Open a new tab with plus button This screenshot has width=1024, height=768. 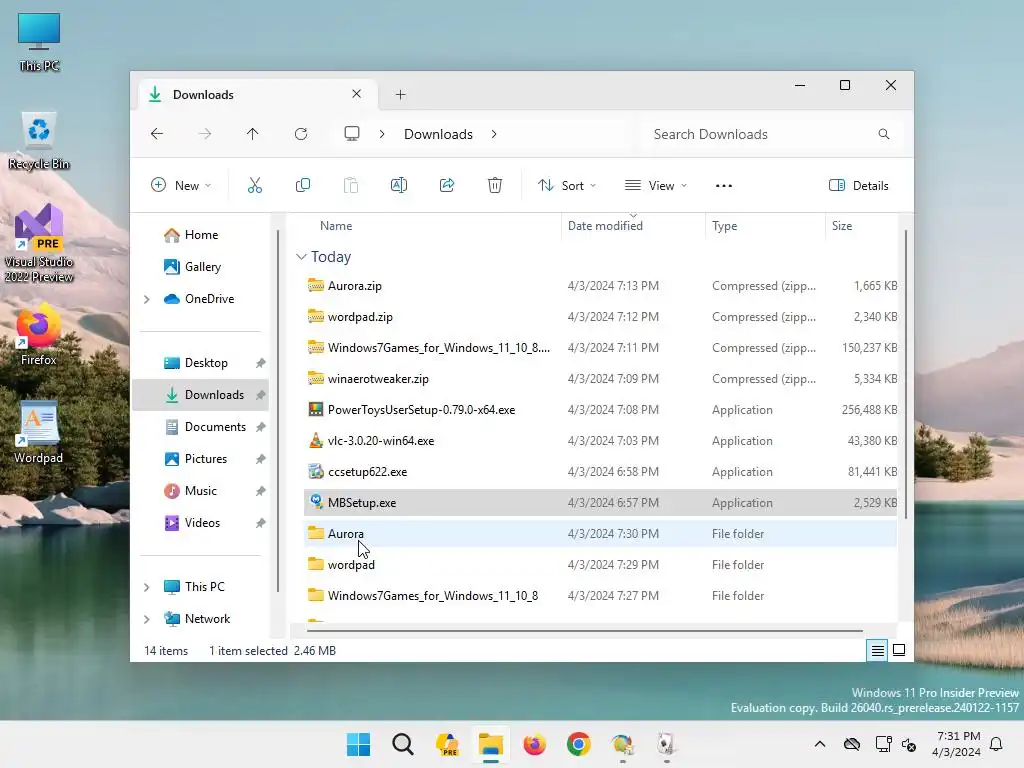pos(400,95)
